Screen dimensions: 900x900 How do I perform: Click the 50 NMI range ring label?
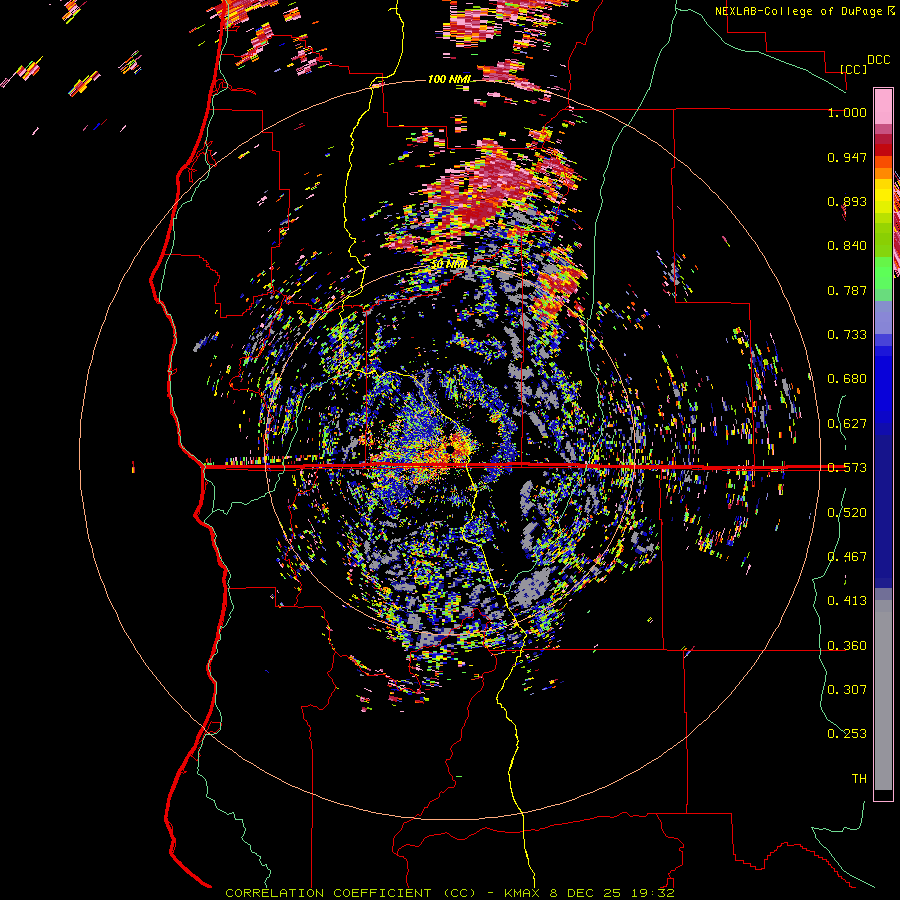449,265
